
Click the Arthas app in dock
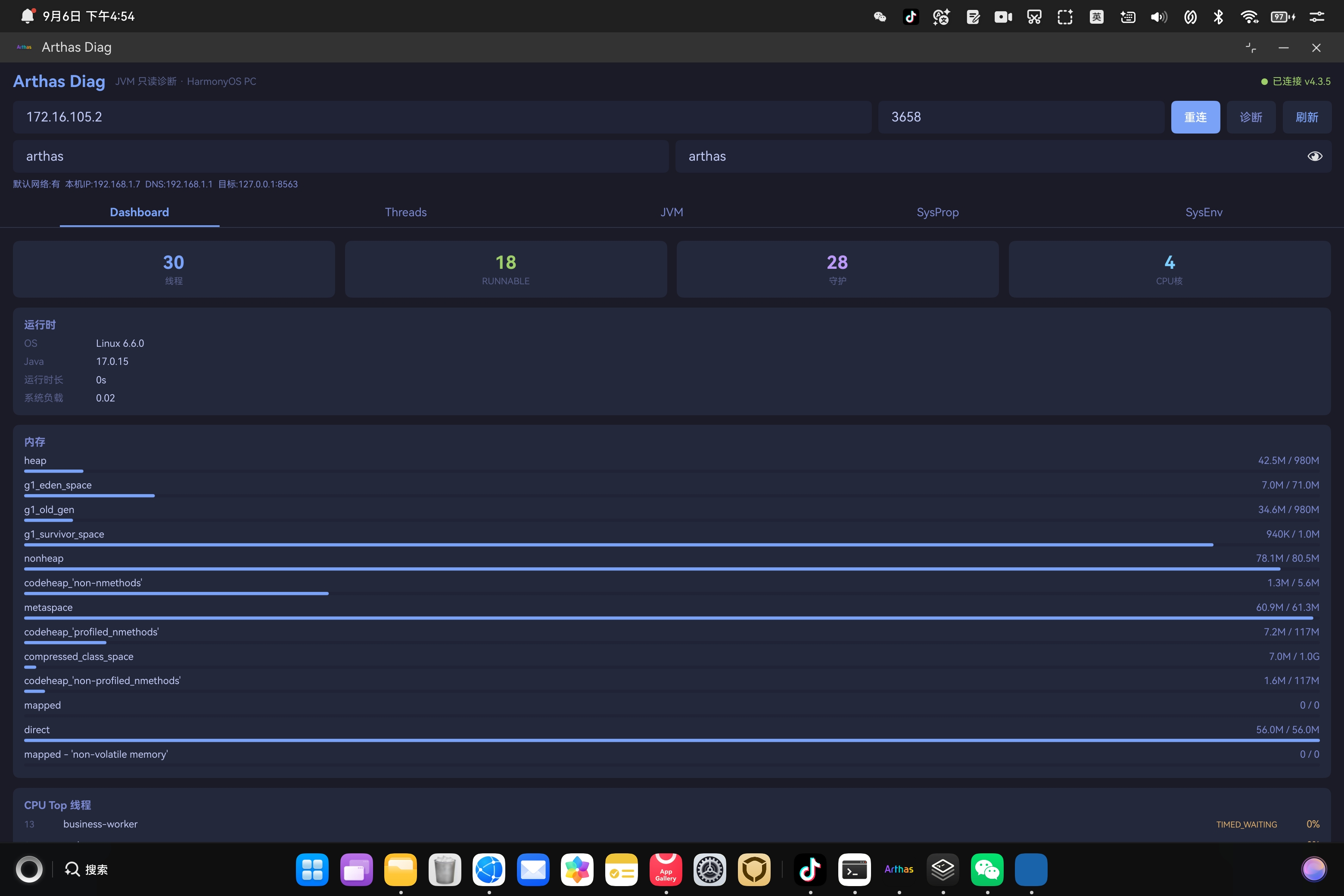(x=899, y=869)
